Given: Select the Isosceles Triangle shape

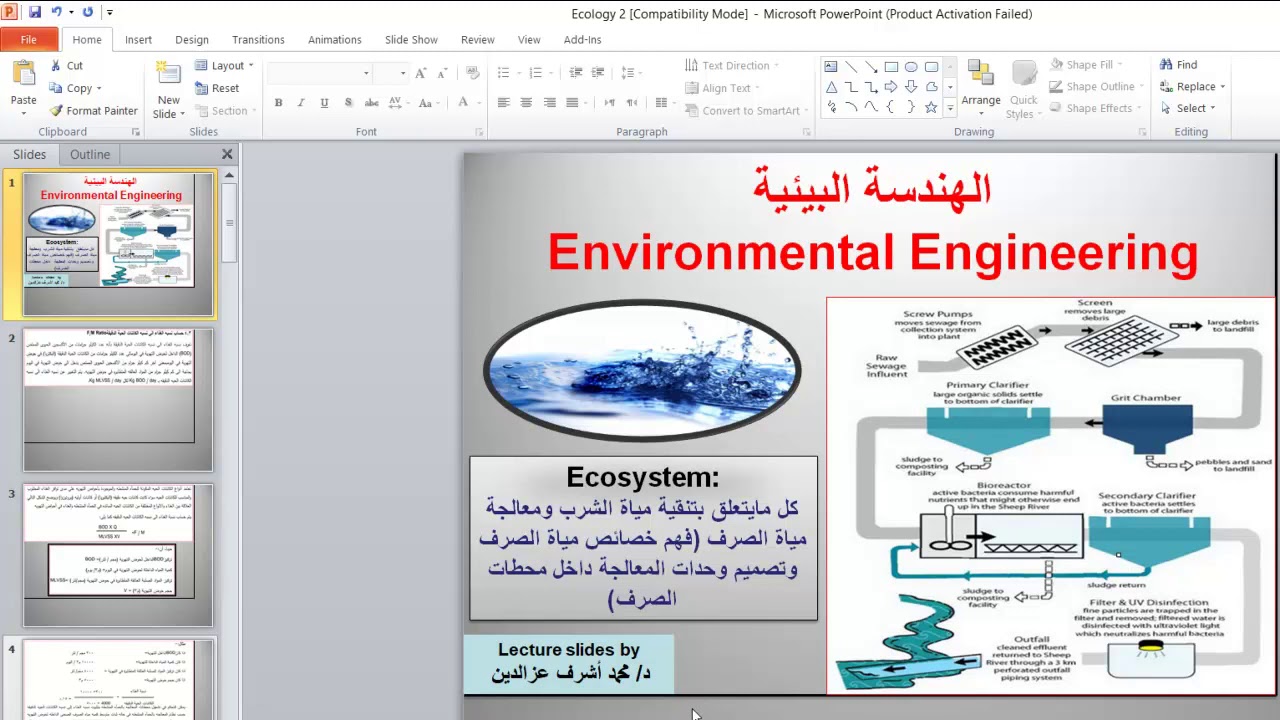Looking at the screenshot, I should [x=831, y=87].
